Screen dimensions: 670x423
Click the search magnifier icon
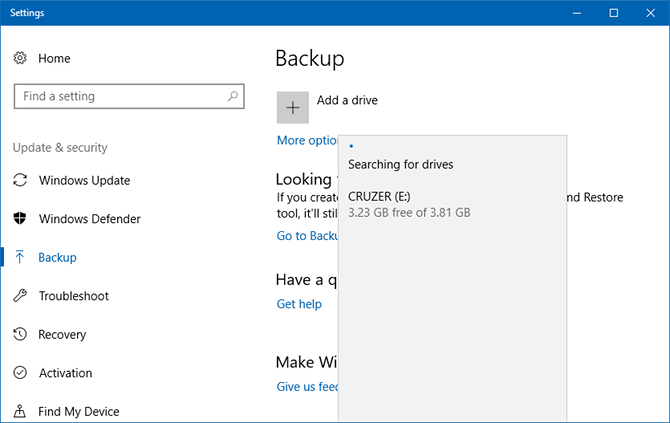click(233, 97)
